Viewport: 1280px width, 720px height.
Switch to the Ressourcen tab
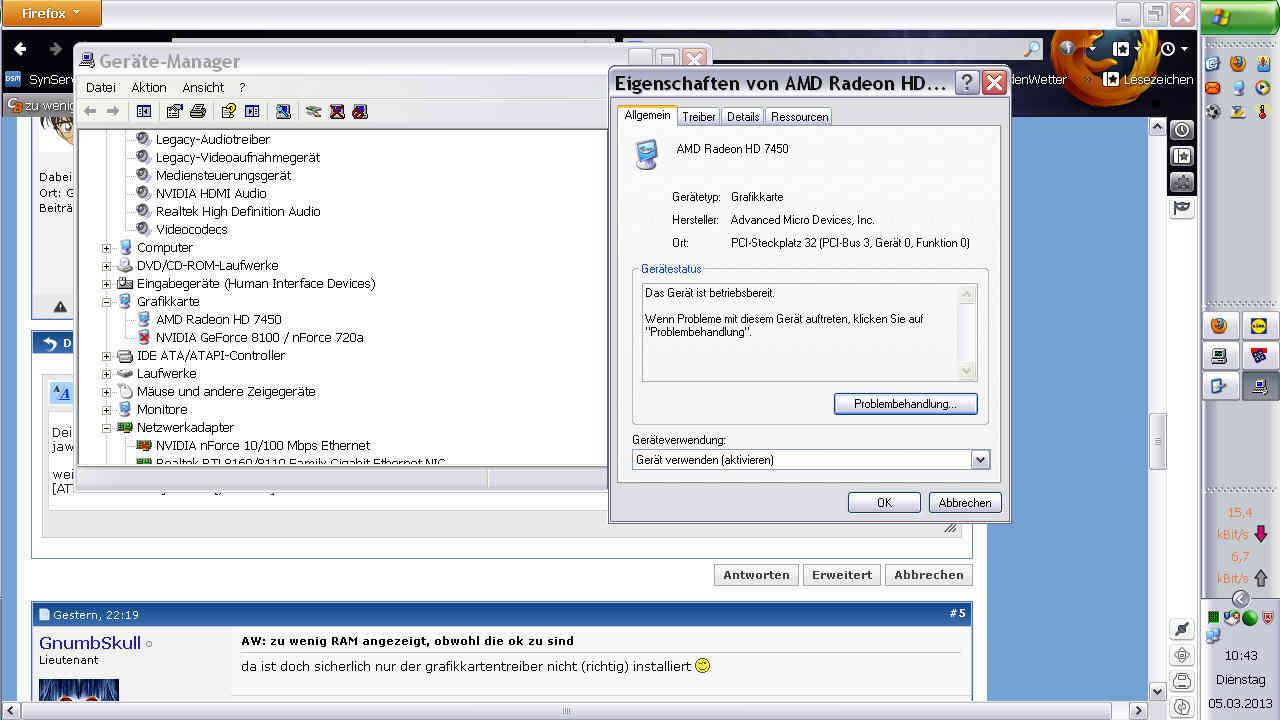pyautogui.click(x=800, y=117)
